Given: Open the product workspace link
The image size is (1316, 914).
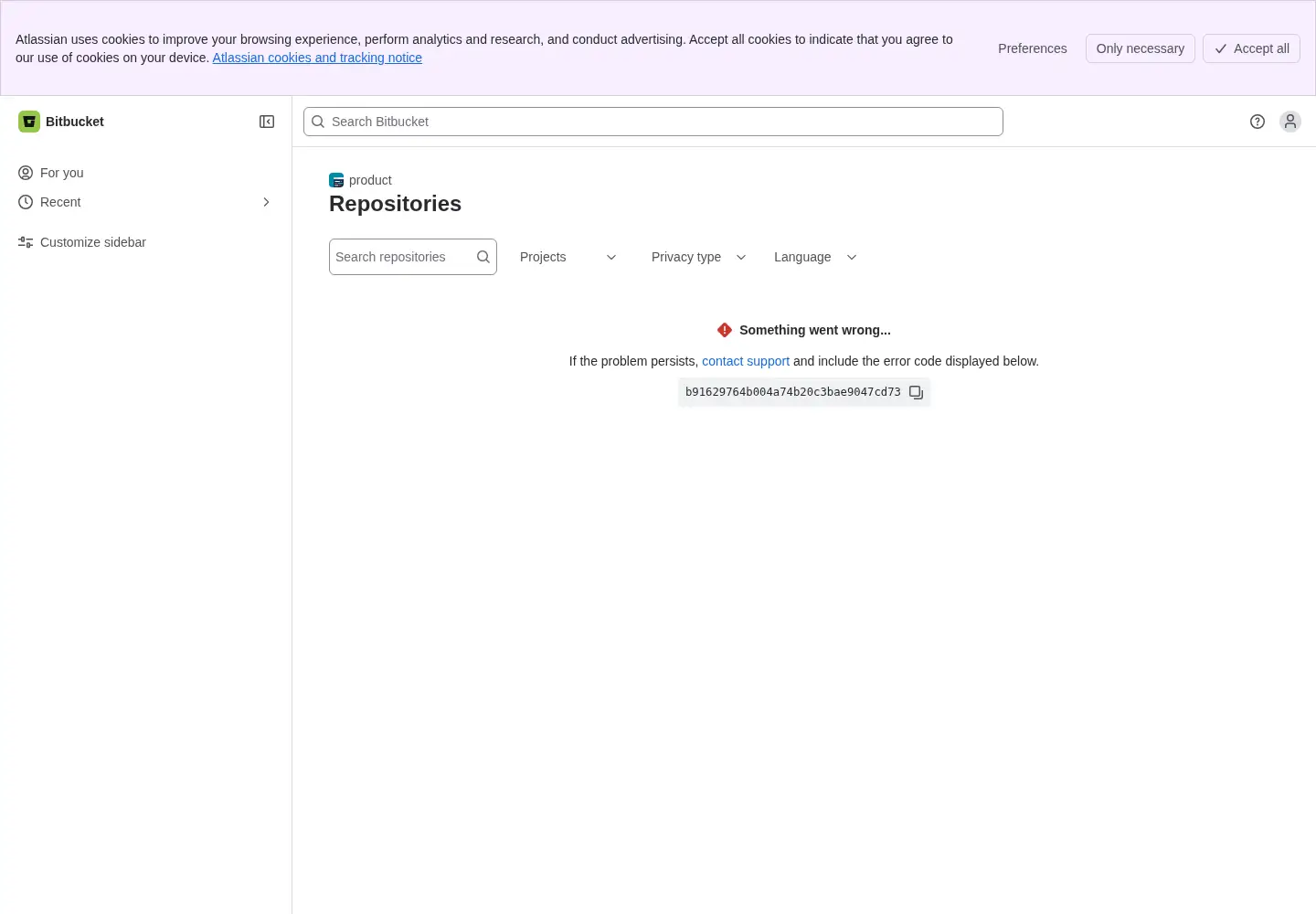Looking at the screenshot, I should coord(370,180).
